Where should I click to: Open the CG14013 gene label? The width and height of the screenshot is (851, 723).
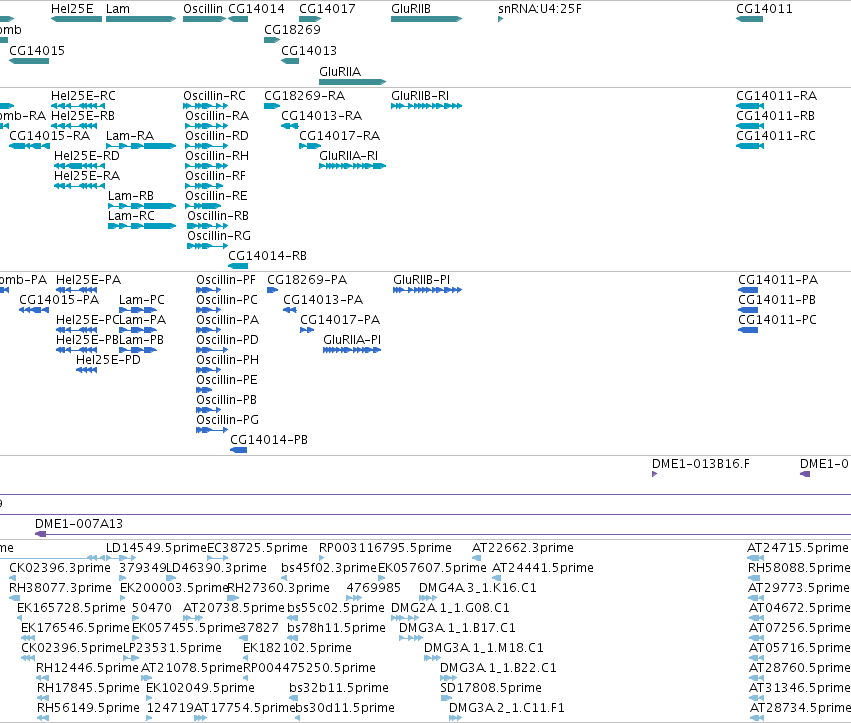tap(309, 50)
